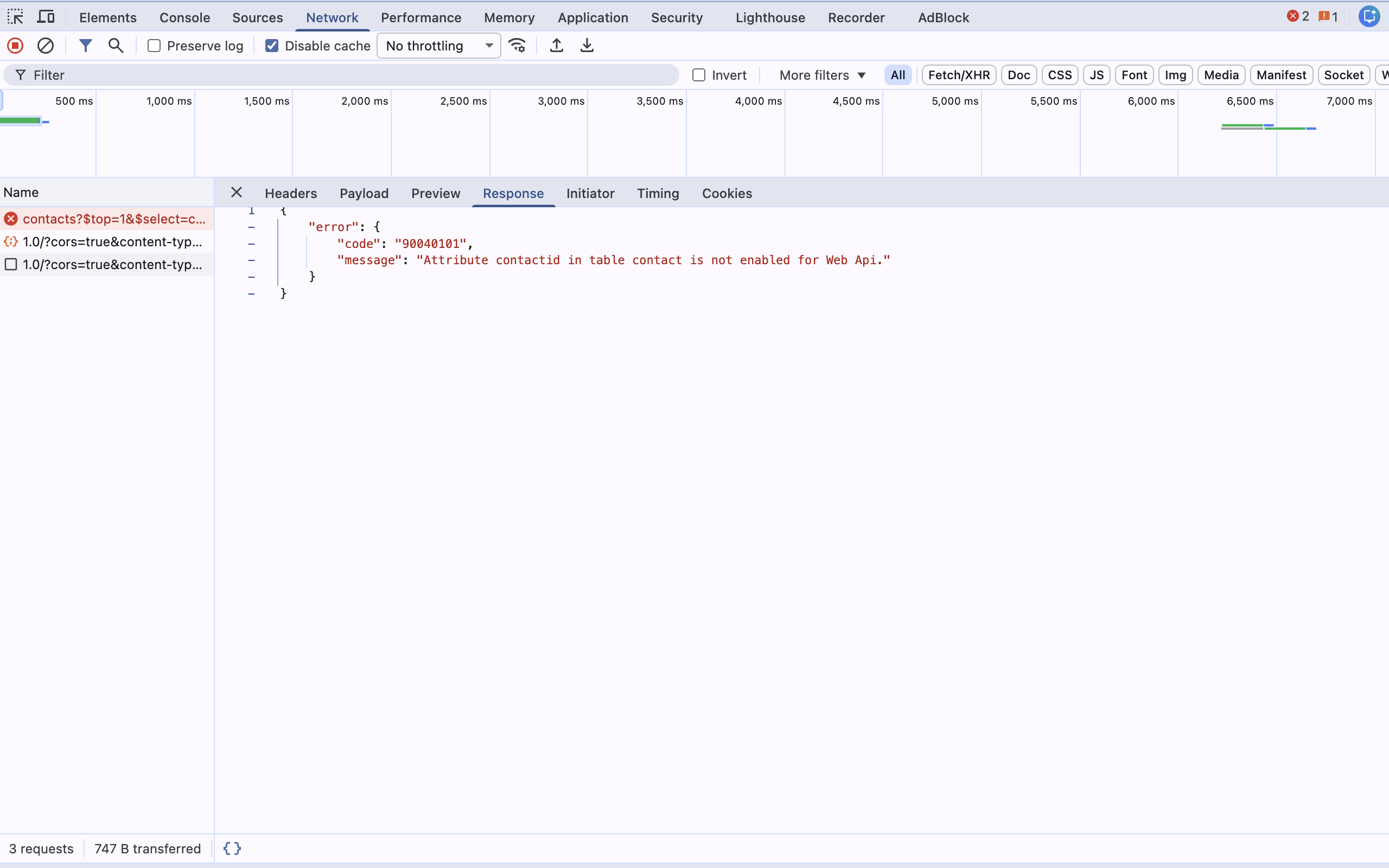The width and height of the screenshot is (1389, 868).
Task: Go to the Memory tab
Action: [x=509, y=18]
